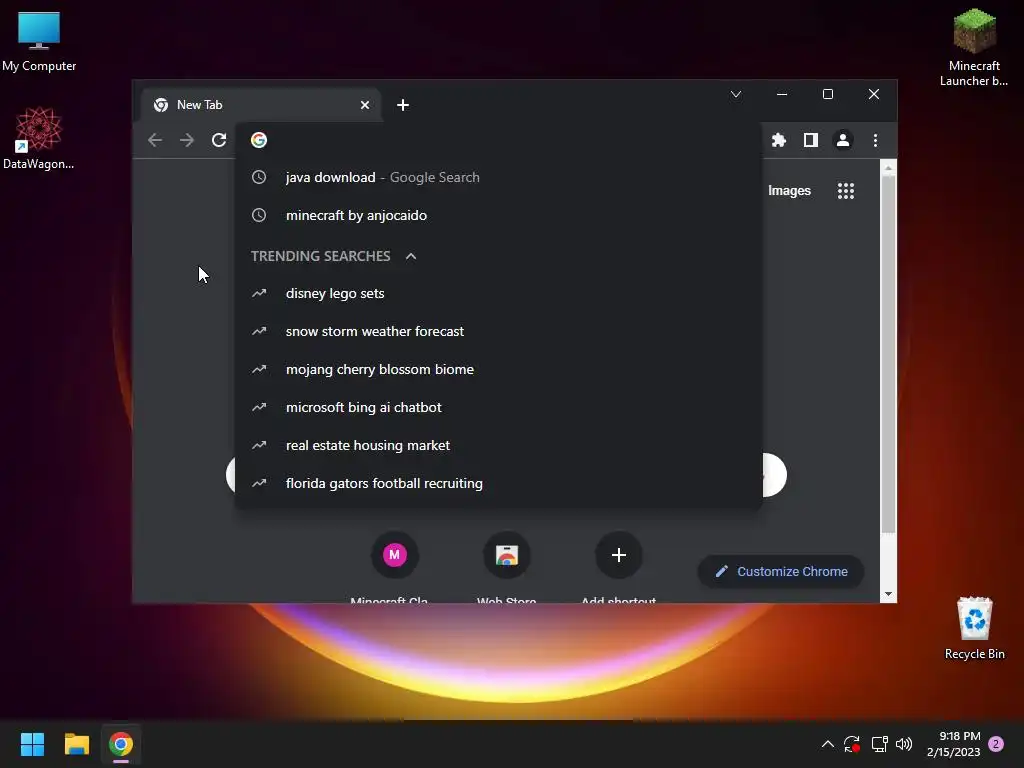The width and height of the screenshot is (1024, 768).
Task: Maximize the Chrome window
Action: tap(827, 94)
